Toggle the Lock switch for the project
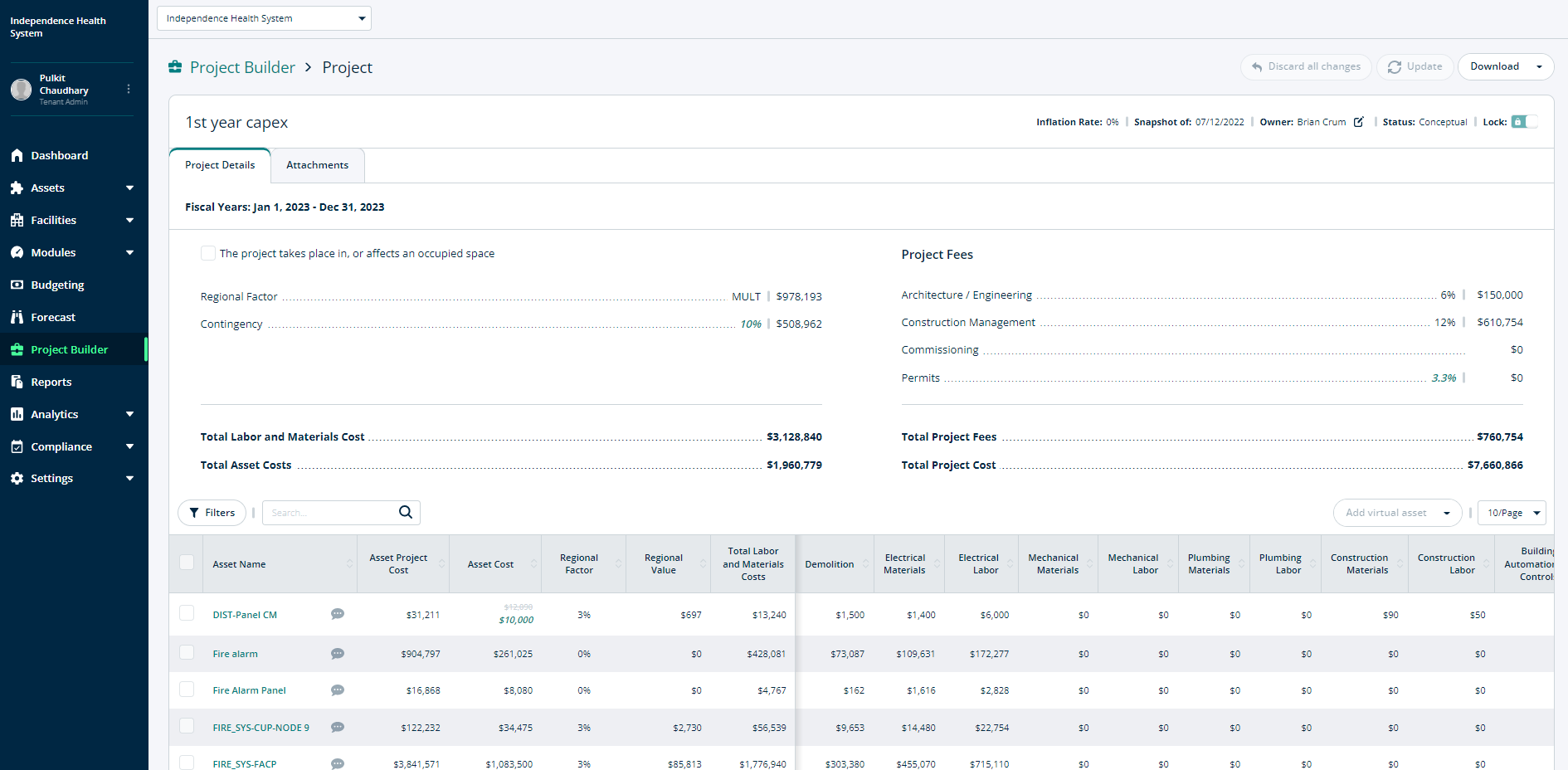 click(1523, 121)
